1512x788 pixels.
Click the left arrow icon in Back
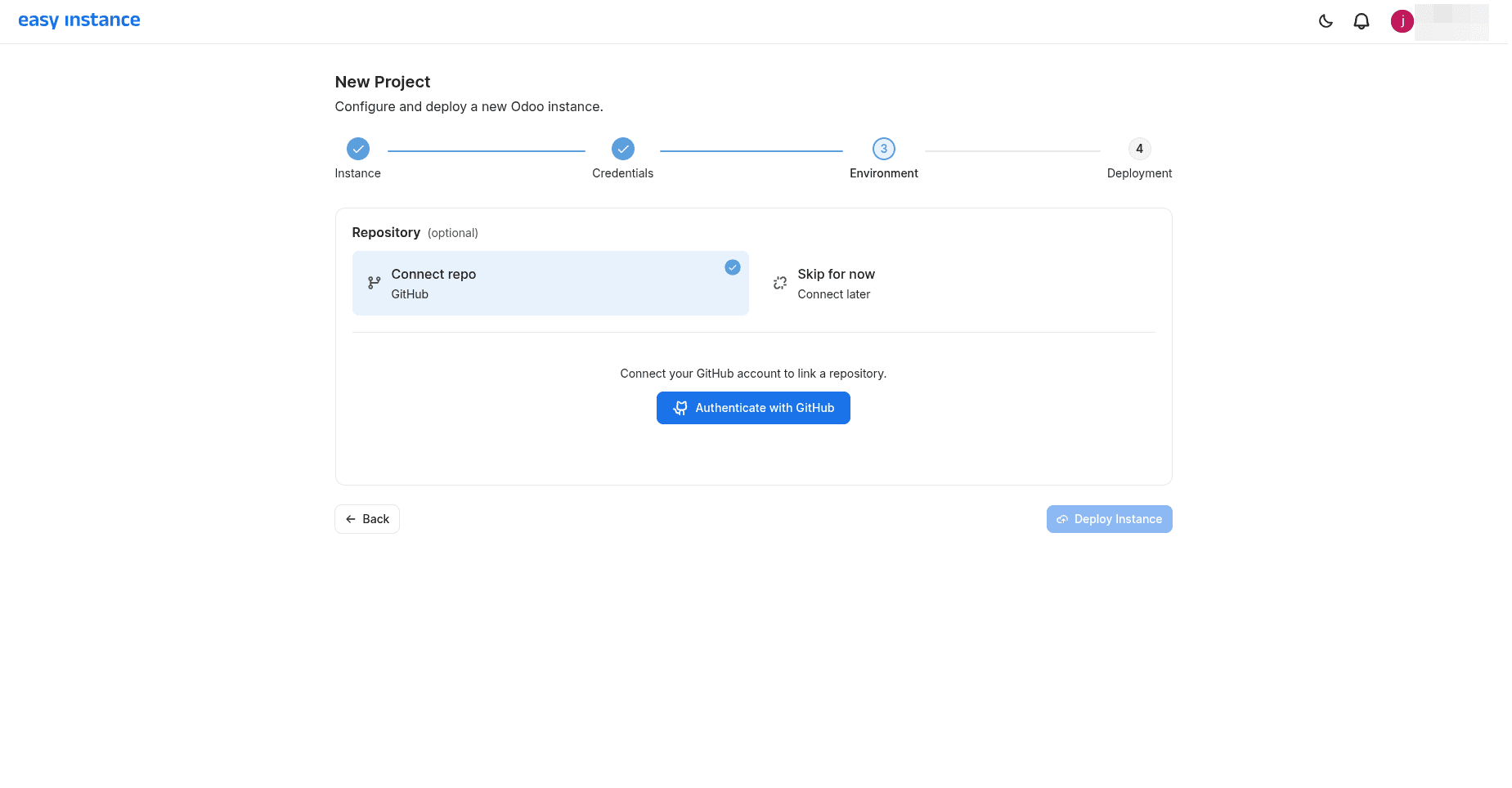click(351, 519)
